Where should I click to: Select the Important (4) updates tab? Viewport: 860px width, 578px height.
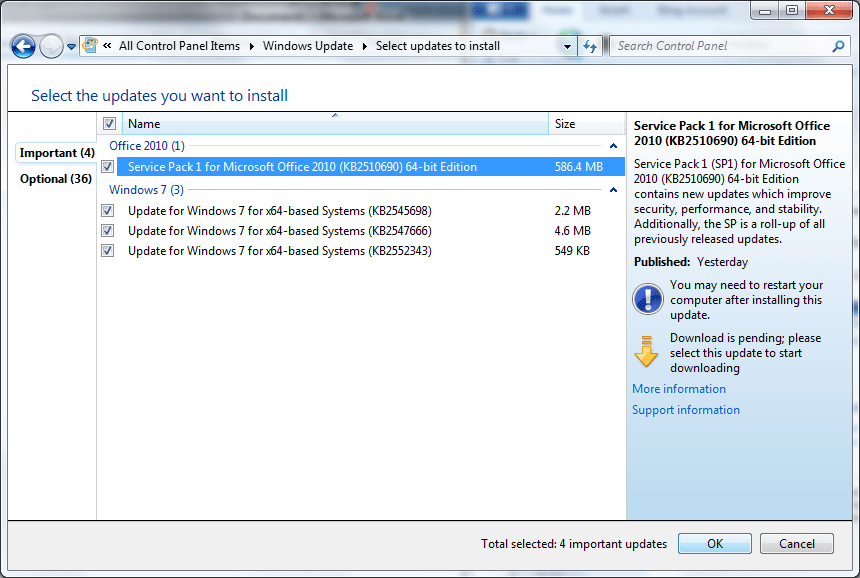coord(55,152)
